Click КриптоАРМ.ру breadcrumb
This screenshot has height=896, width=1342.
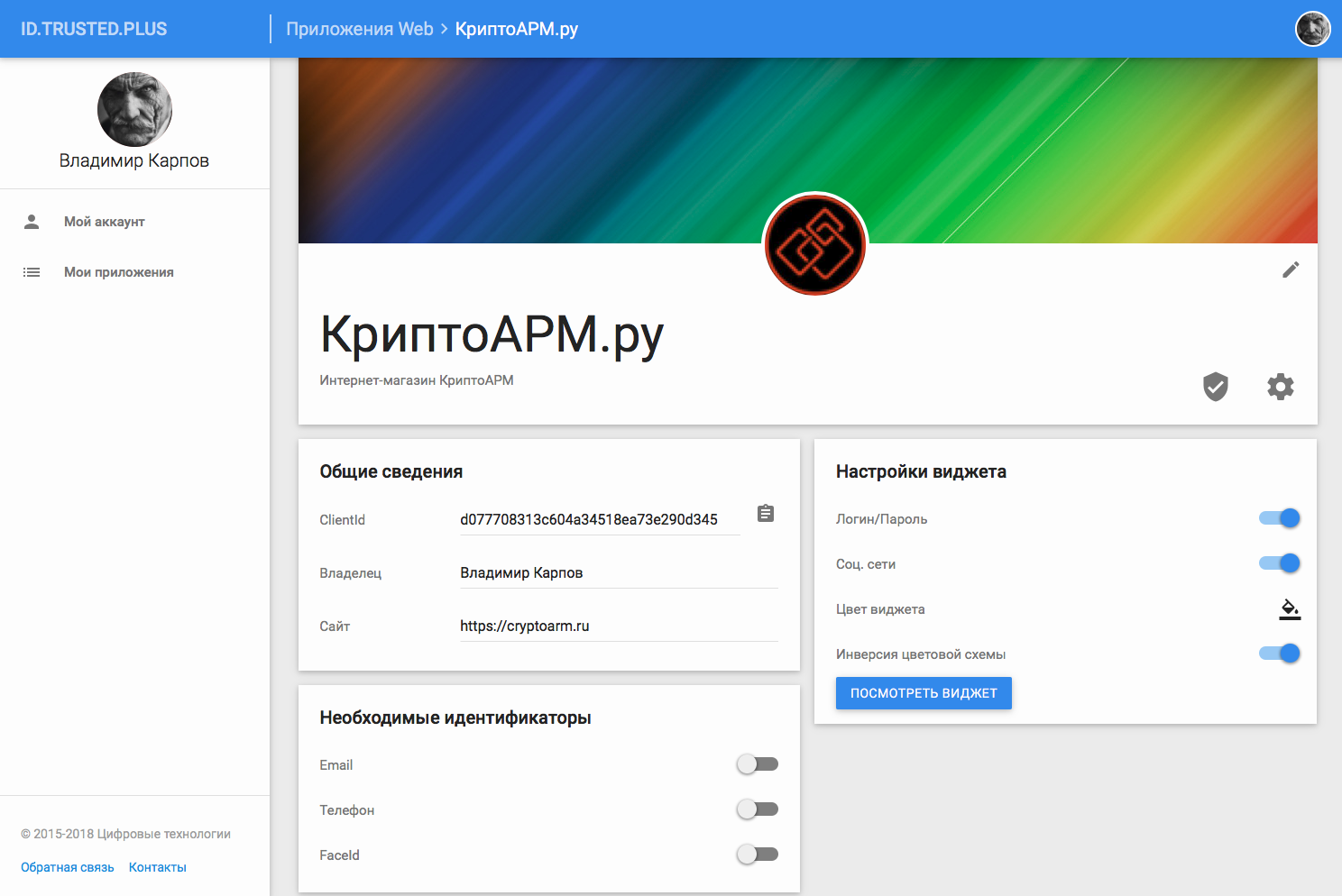[517, 29]
